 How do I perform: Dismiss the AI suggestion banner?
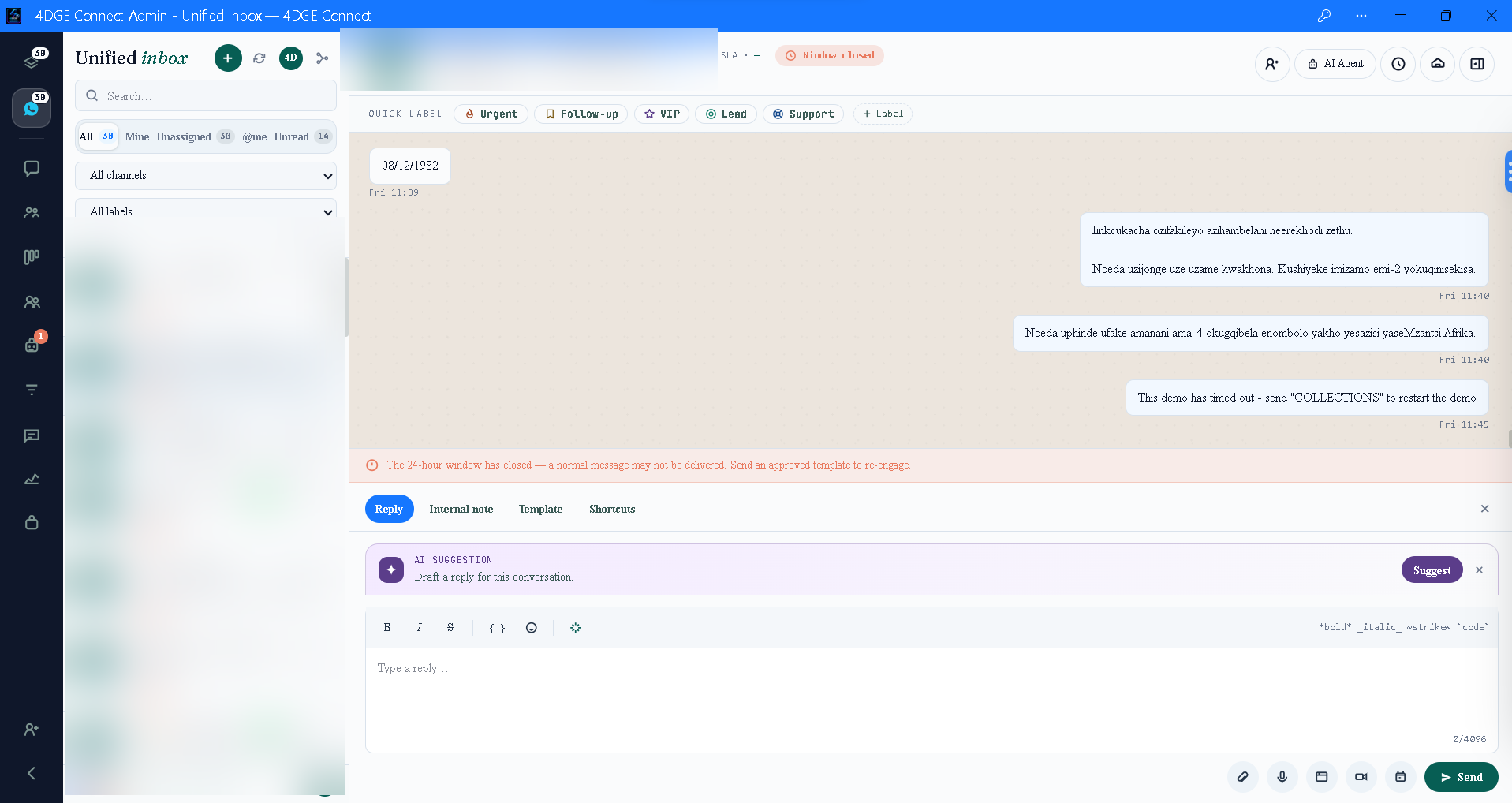1479,570
